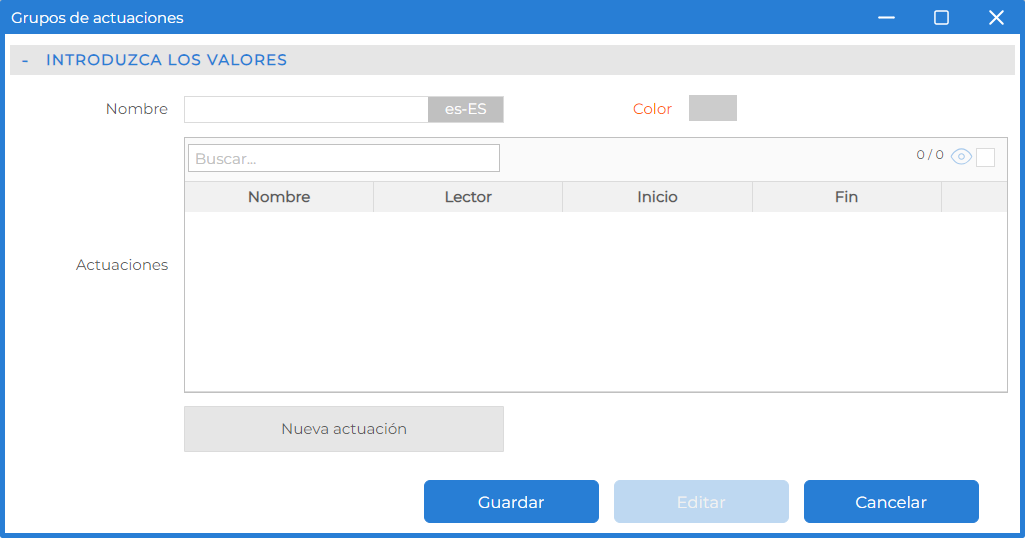Close the Grupos de actuaciones window
The image size is (1025, 538).
click(996, 18)
